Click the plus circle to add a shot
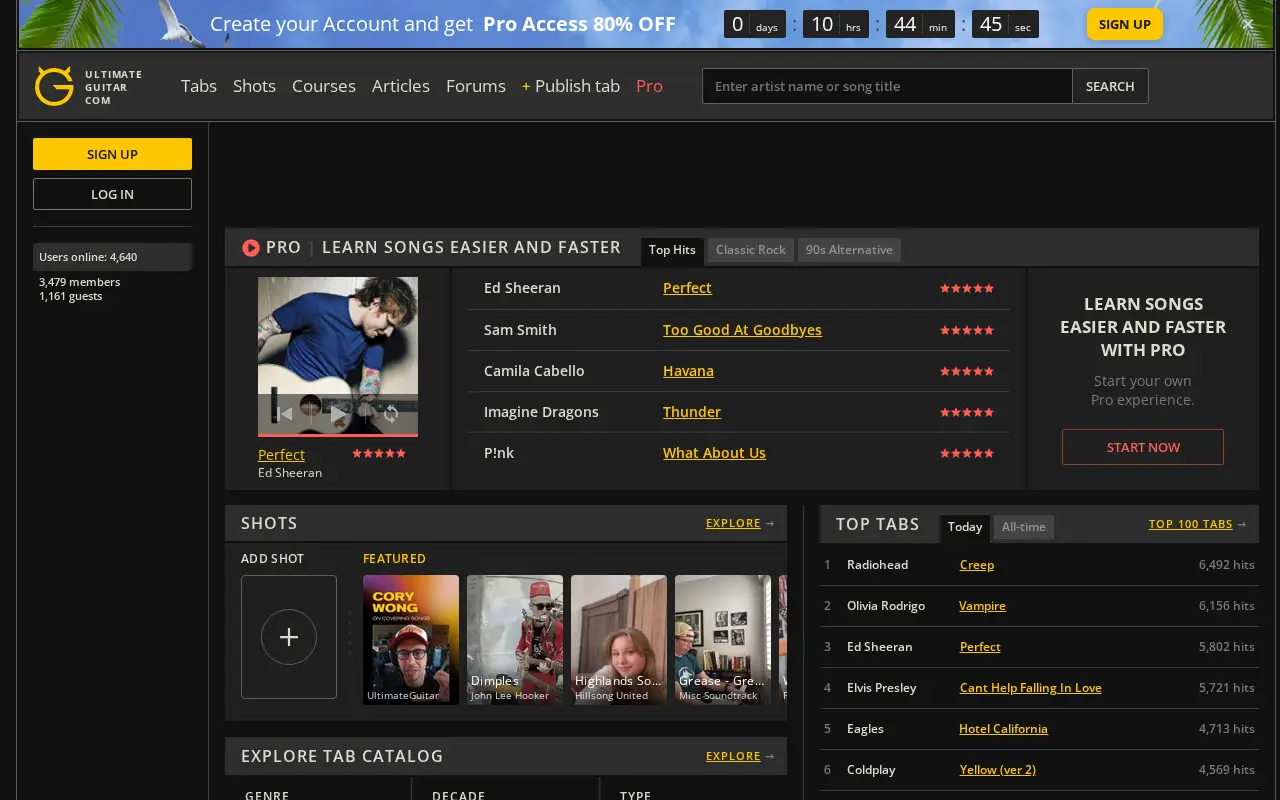 coord(289,637)
